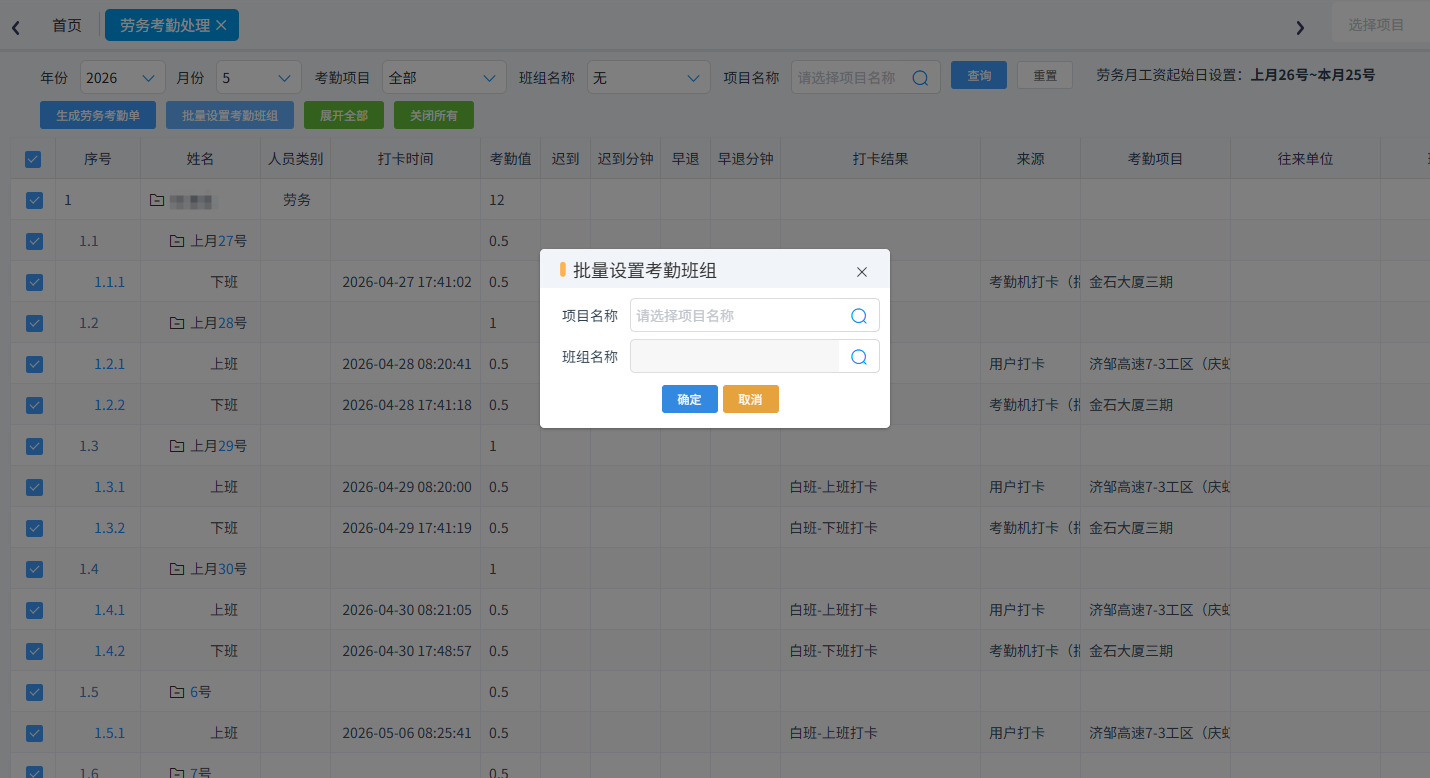Open the 班组名称 dropdown showing 无

(x=648, y=78)
